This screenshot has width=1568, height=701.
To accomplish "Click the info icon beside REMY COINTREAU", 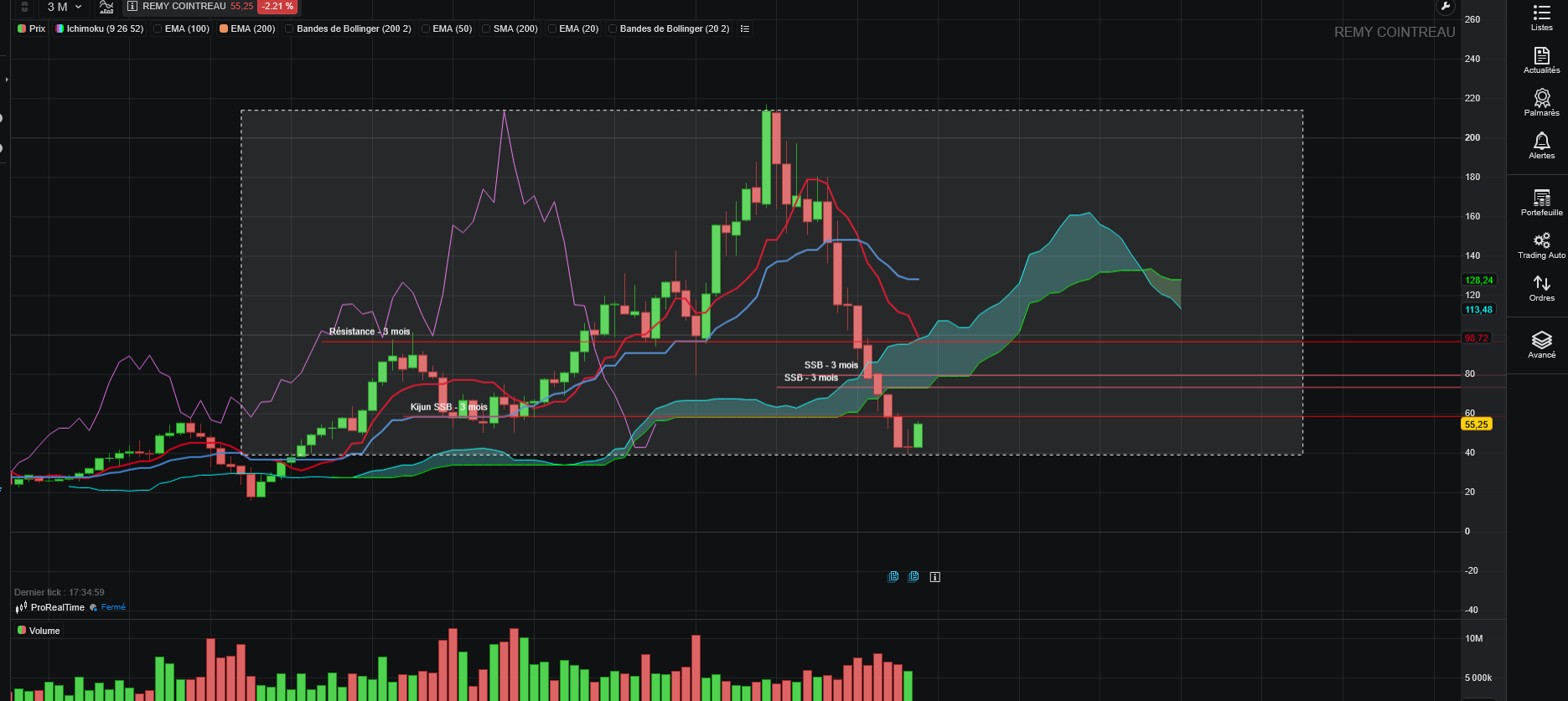I will 132,6.
